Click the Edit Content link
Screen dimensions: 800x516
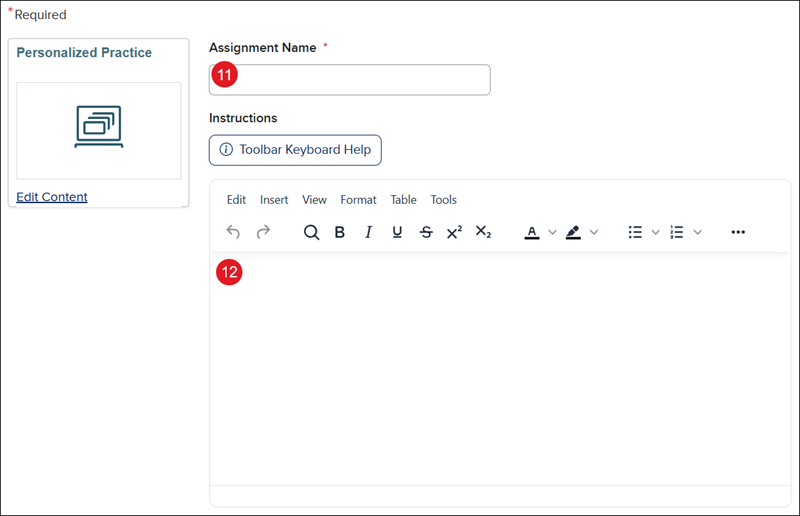click(52, 197)
